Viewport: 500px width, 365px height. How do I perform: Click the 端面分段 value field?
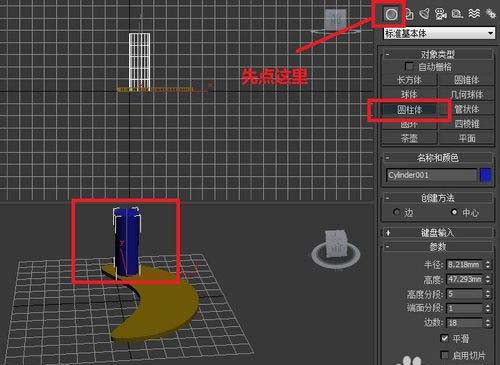(x=464, y=308)
